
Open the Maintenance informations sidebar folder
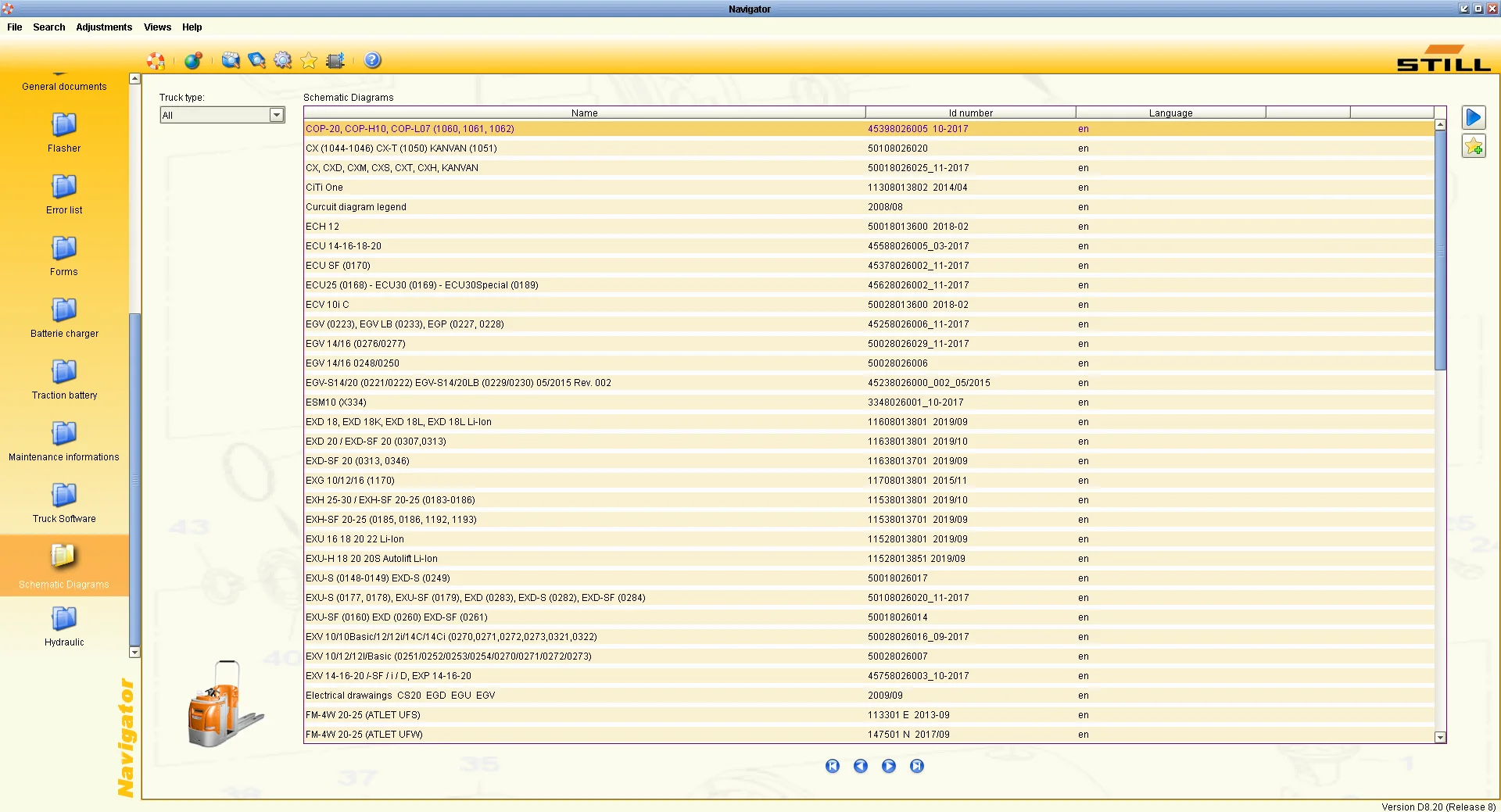(x=64, y=441)
